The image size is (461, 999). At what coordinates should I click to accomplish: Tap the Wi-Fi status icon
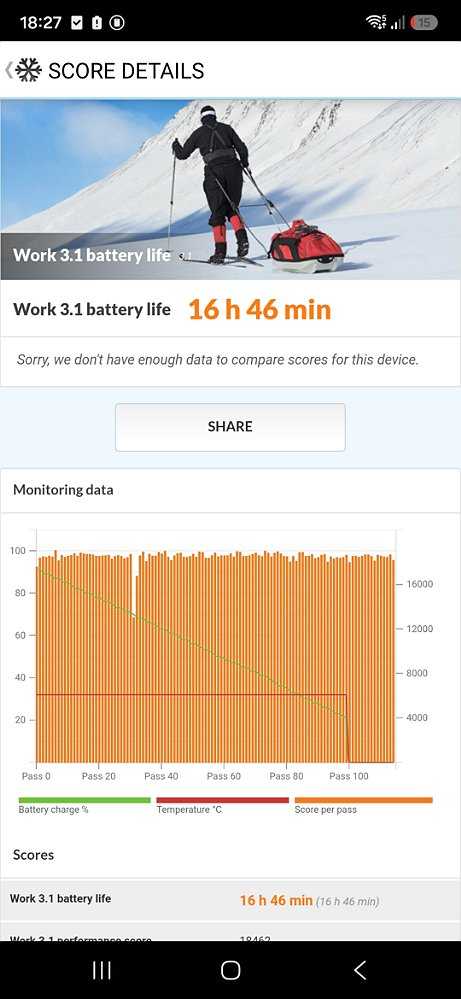[x=376, y=22]
